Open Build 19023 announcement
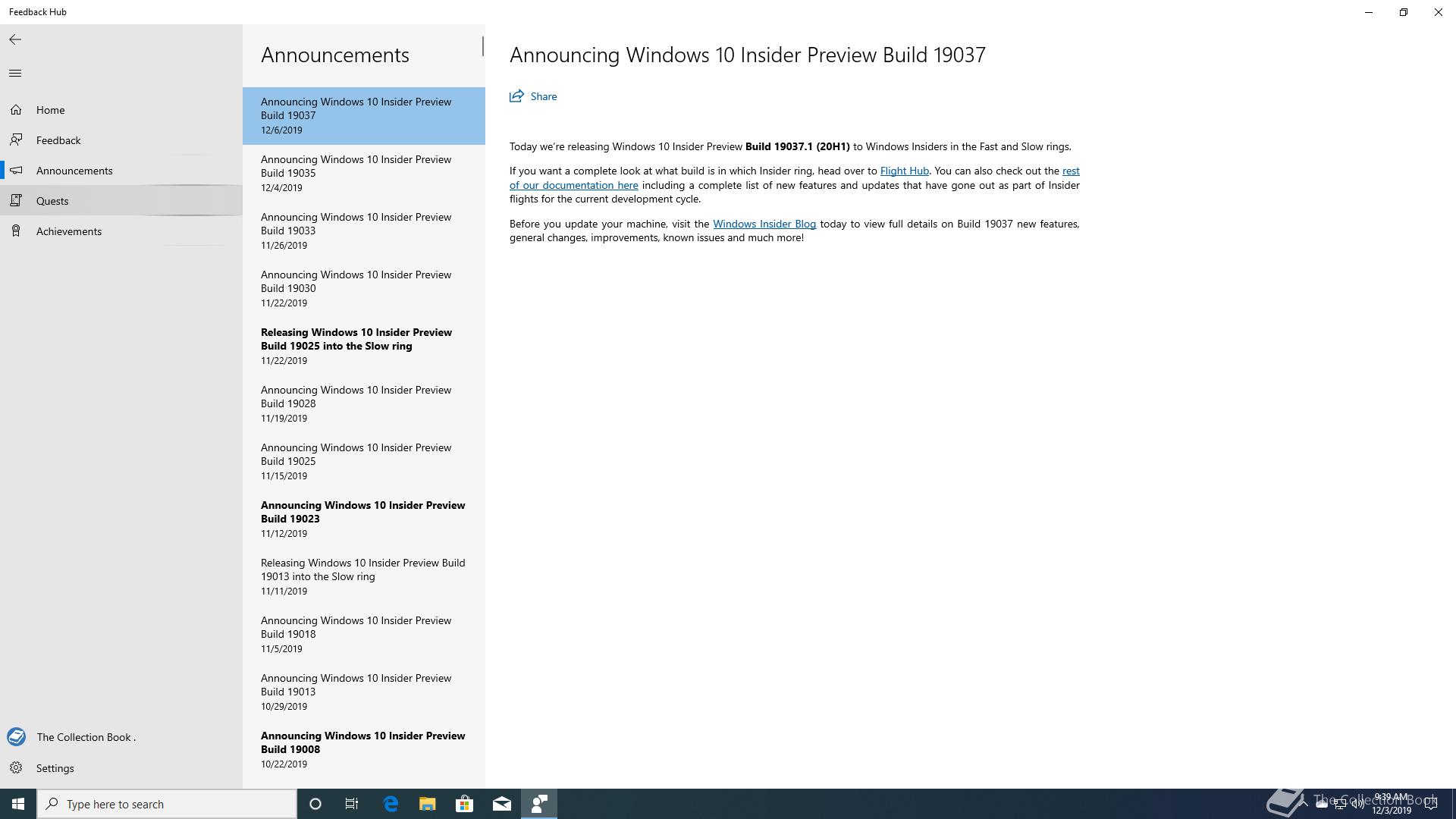Viewport: 1456px width, 819px height. tap(364, 519)
